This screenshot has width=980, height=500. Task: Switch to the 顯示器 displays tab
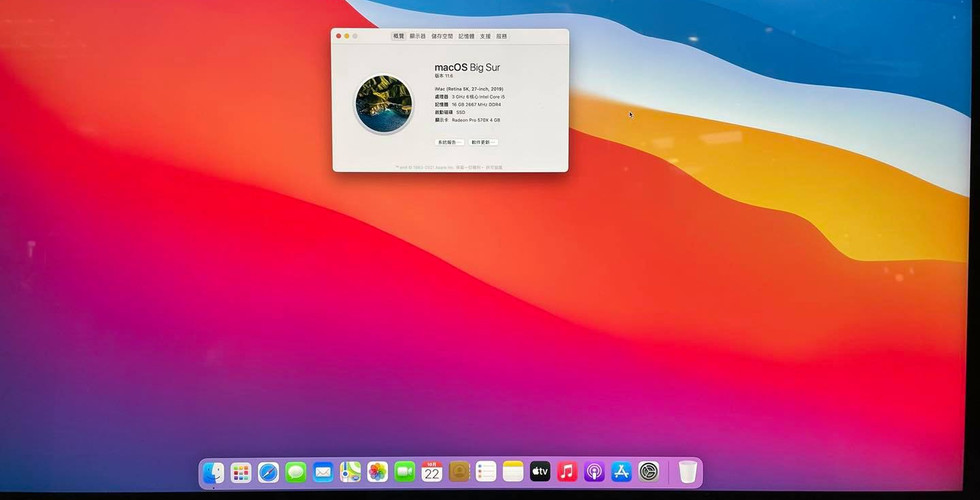pos(418,36)
